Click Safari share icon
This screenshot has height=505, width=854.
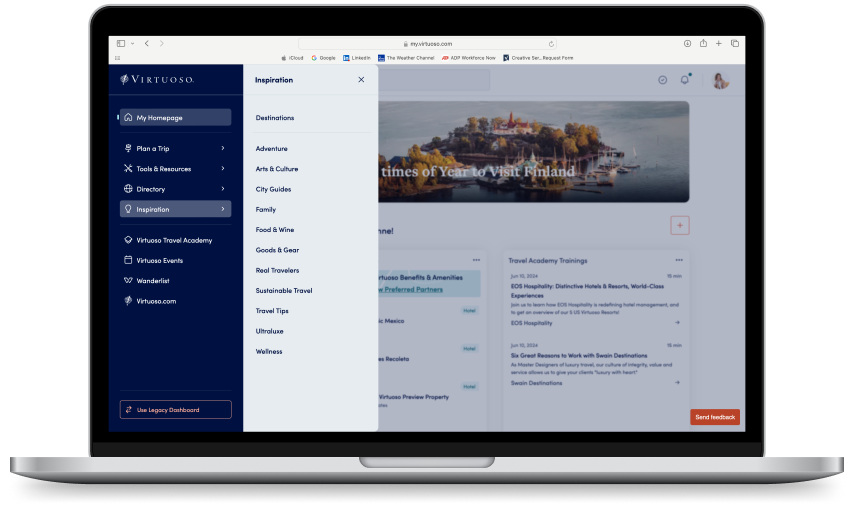tap(703, 43)
